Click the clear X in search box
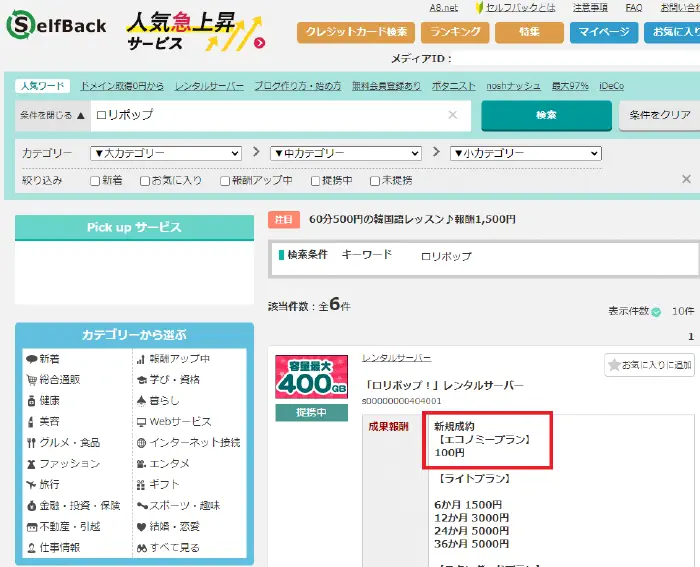The image size is (700, 567). pyautogui.click(x=452, y=115)
